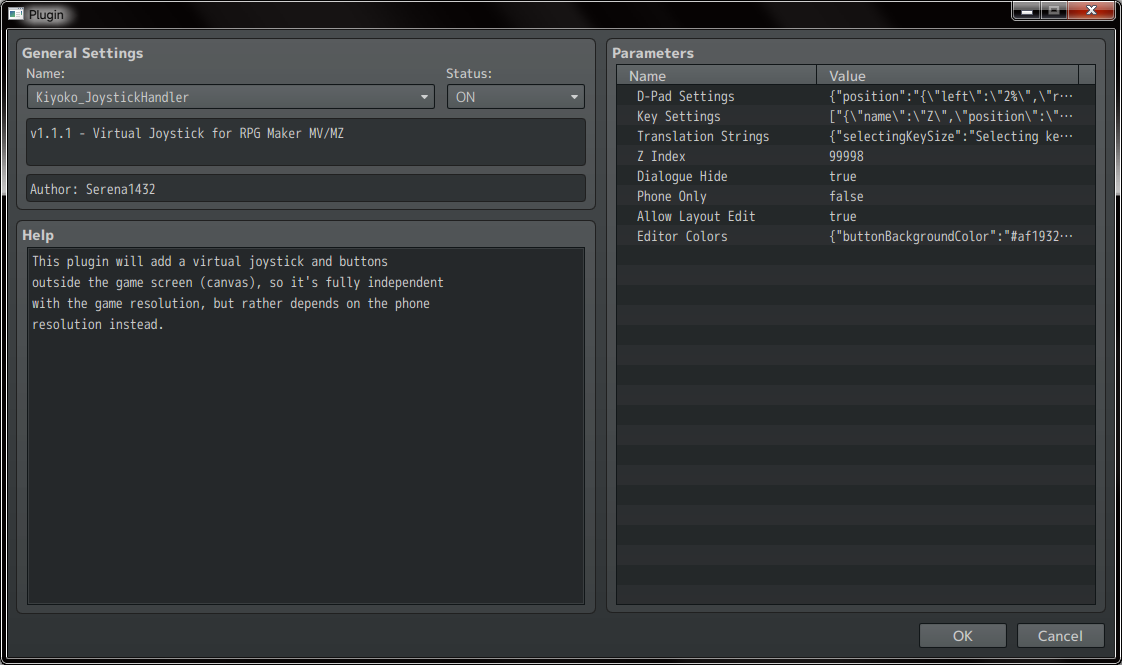Viewport: 1122px width, 665px height.
Task: Open the plugin Name dropdown
Action: [230, 97]
